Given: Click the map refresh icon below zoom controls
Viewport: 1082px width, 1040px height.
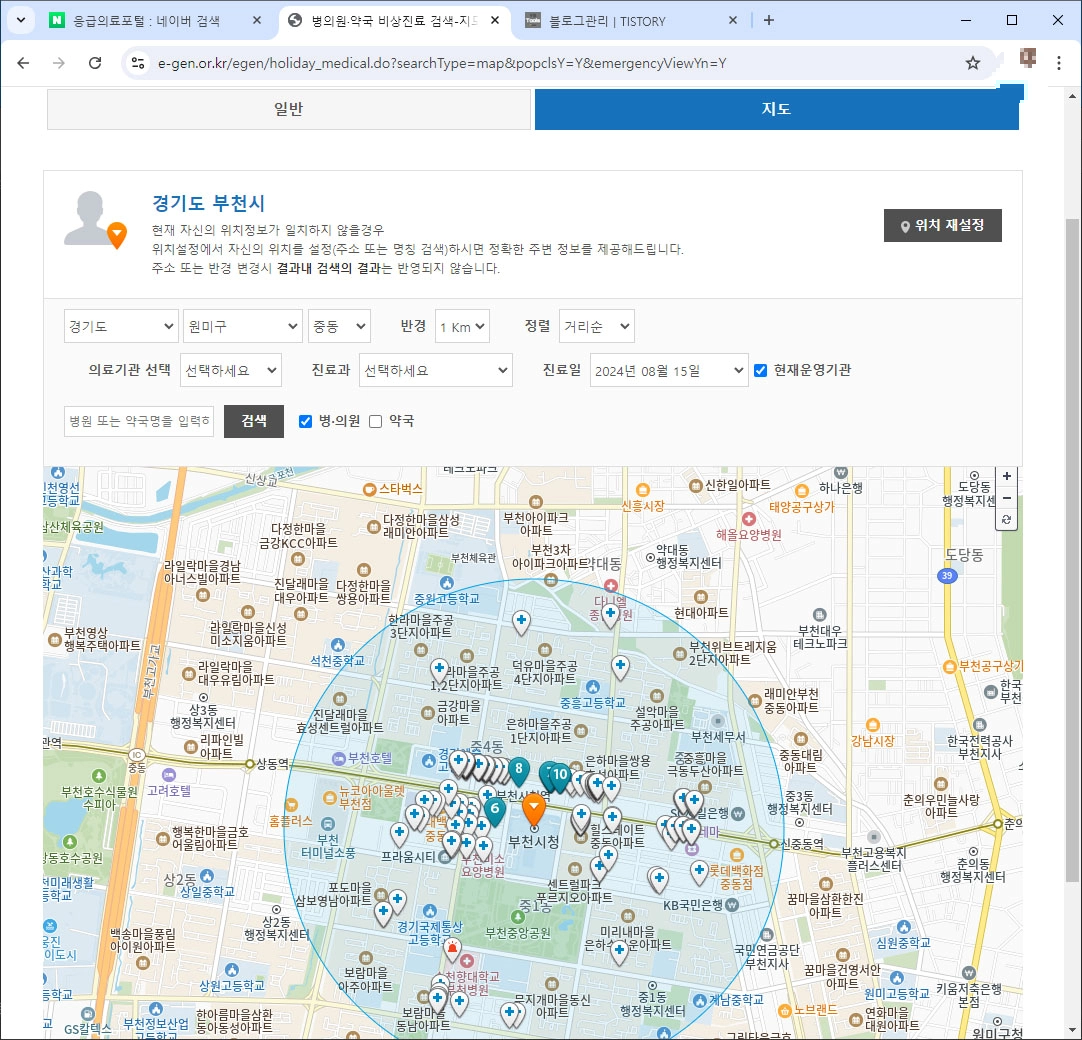Looking at the screenshot, I should 1007,518.
